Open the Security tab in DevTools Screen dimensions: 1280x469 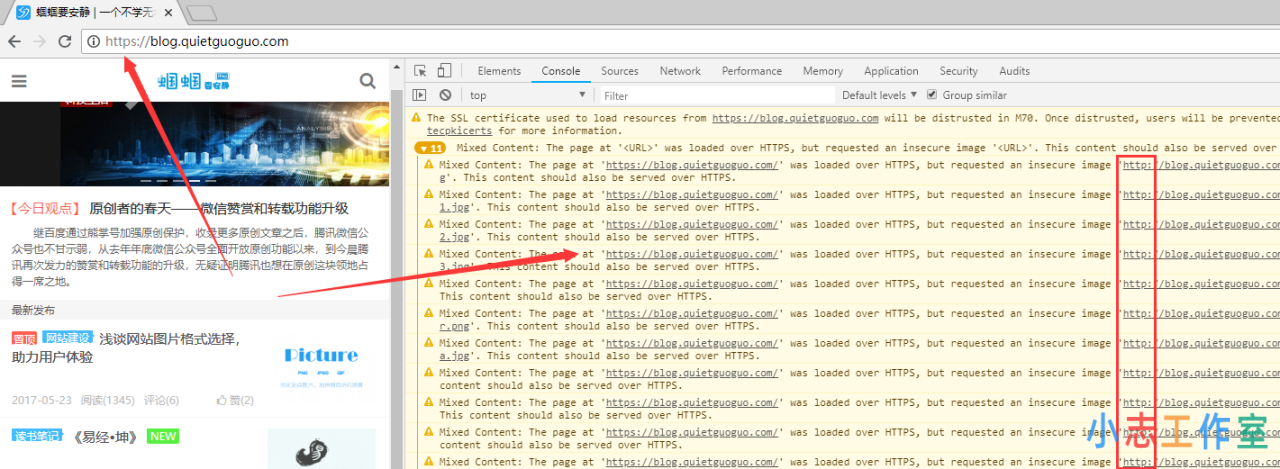coord(958,71)
